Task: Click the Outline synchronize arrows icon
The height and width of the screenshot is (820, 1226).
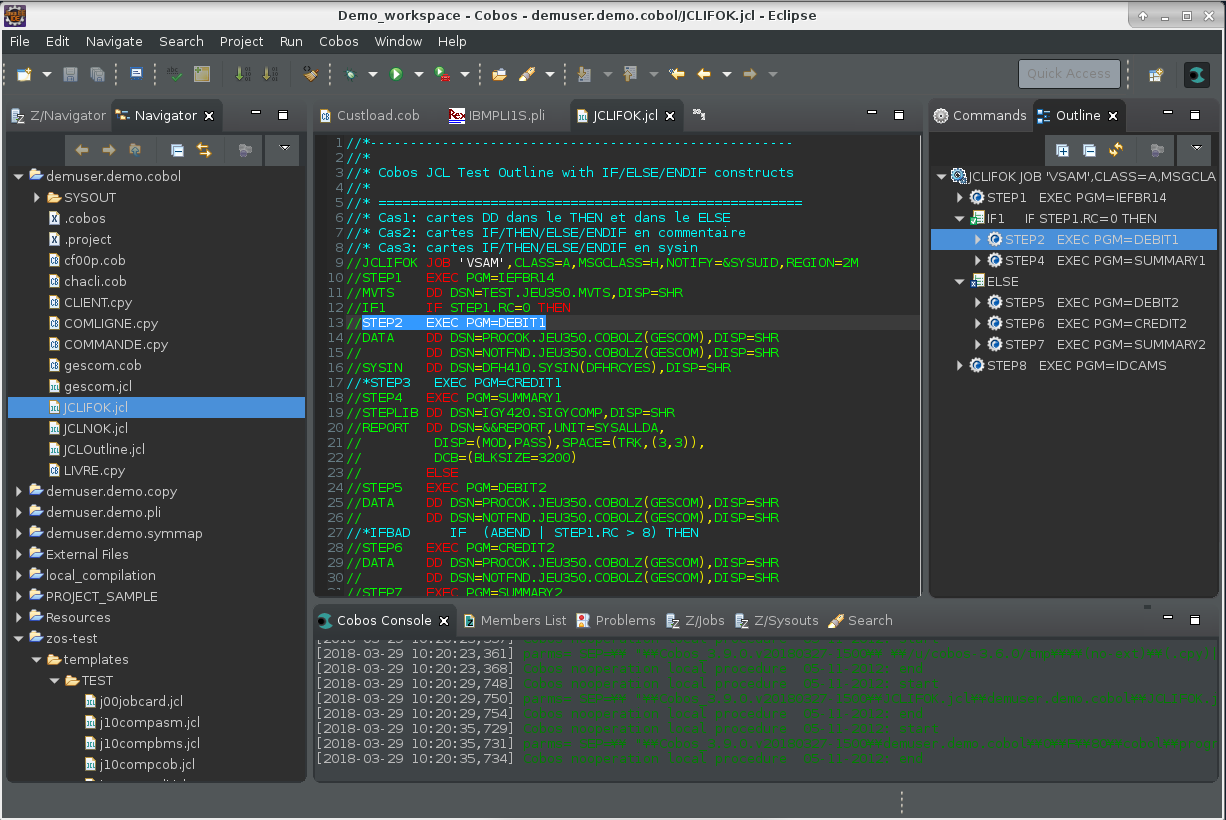Action: [x=1116, y=150]
